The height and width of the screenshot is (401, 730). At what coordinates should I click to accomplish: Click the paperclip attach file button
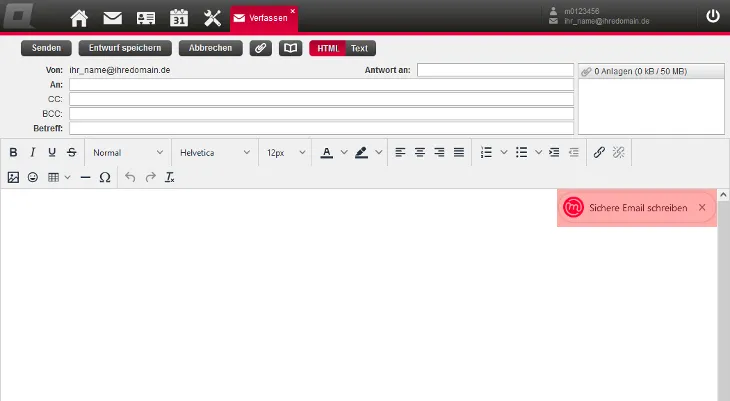tap(261, 48)
